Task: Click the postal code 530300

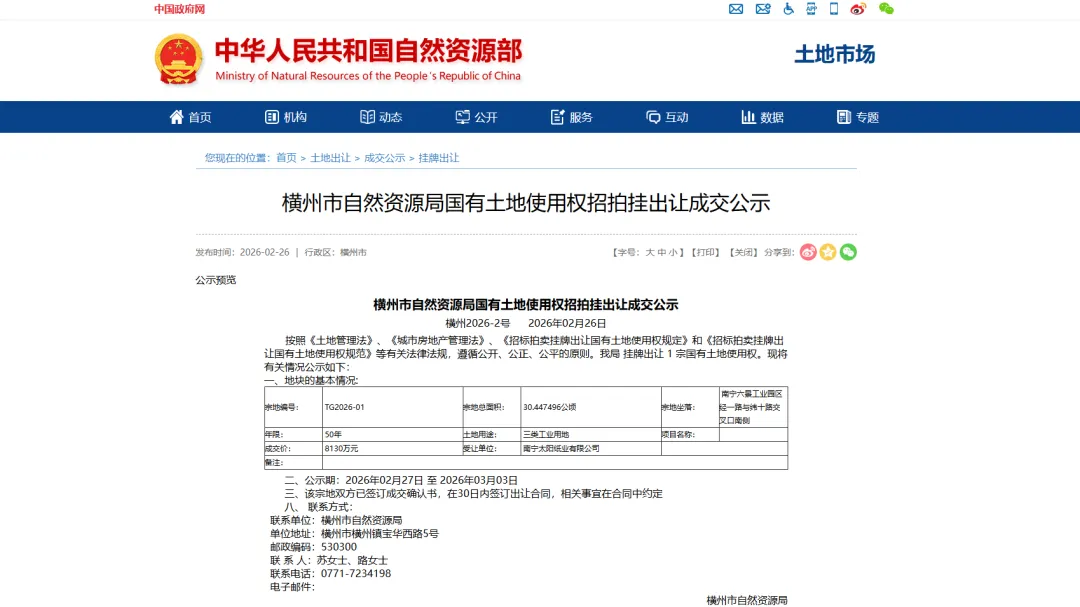Action: [x=339, y=547]
